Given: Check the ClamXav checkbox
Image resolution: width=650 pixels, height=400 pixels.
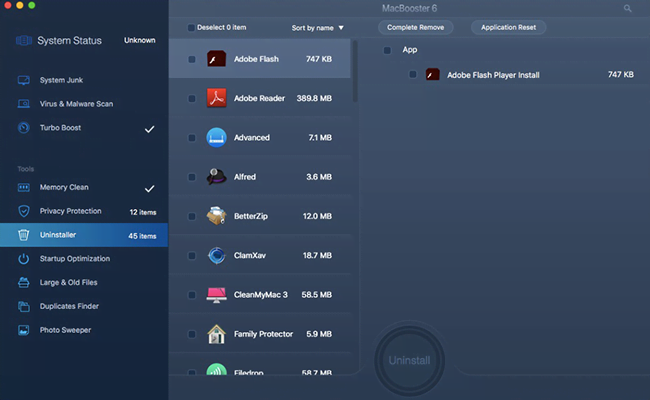Looking at the screenshot, I should pos(192,256).
